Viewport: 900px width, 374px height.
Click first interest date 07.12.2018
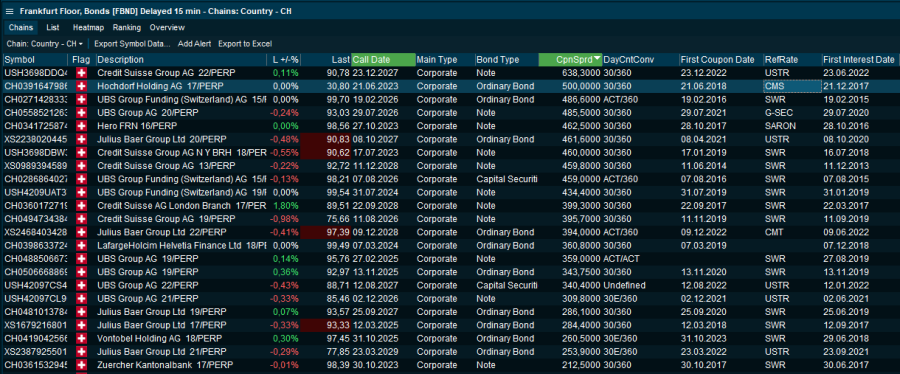pos(845,245)
